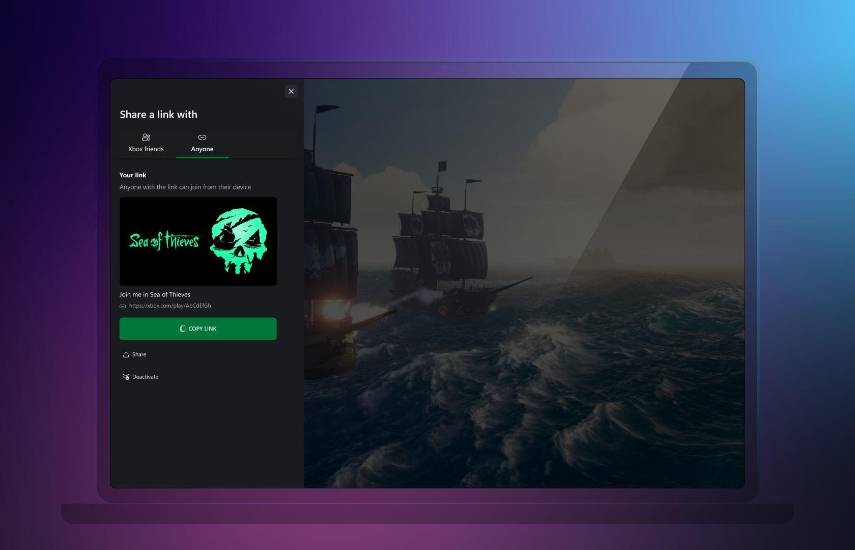Select the Anyone tab label
The height and width of the screenshot is (550, 855).
coord(202,149)
